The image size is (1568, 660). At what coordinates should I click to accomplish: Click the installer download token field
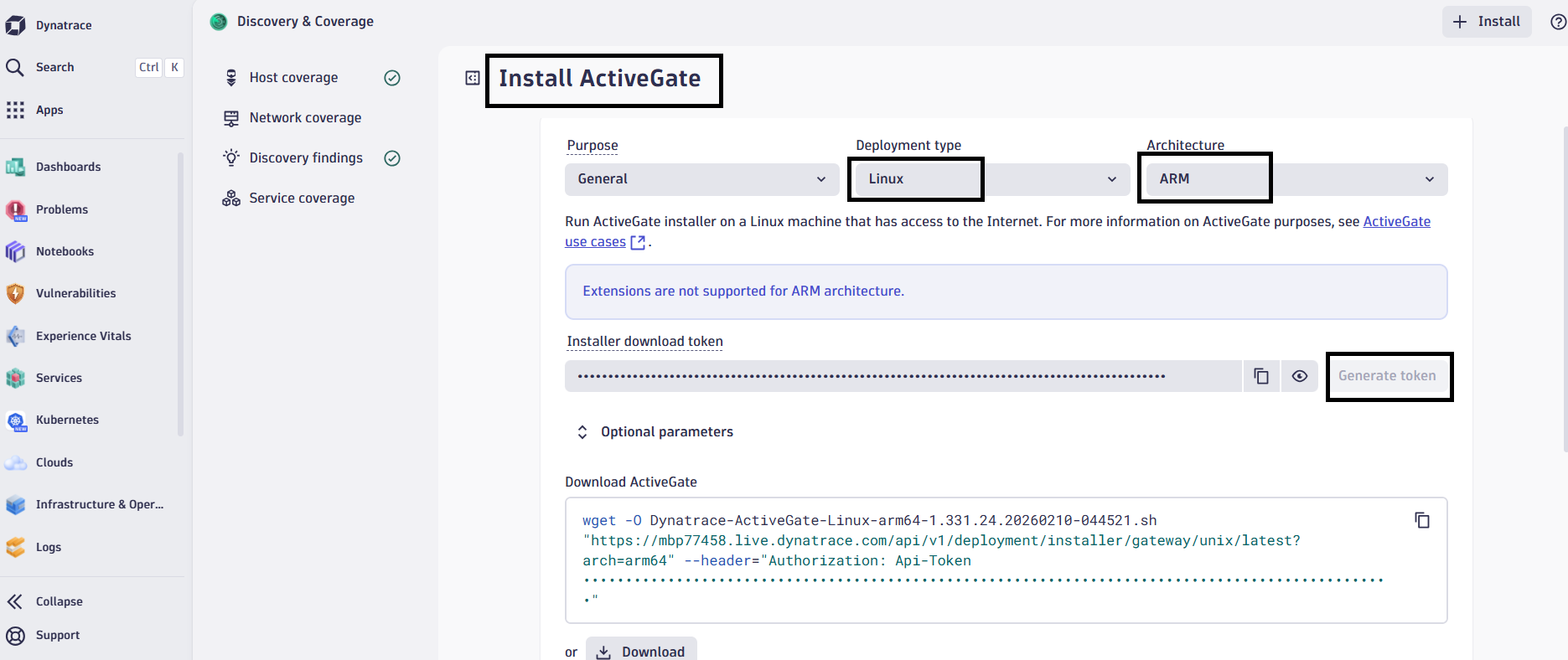[903, 376]
